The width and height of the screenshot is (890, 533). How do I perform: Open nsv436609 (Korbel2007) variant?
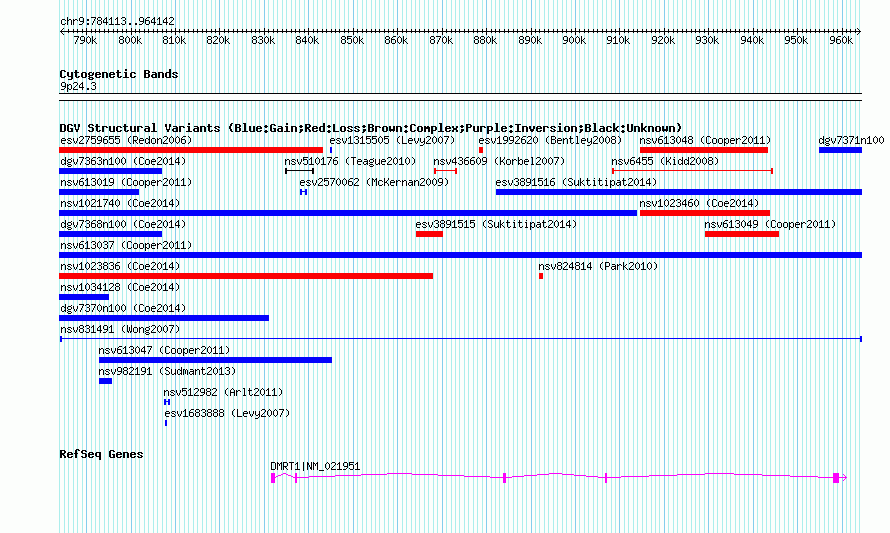(499, 161)
